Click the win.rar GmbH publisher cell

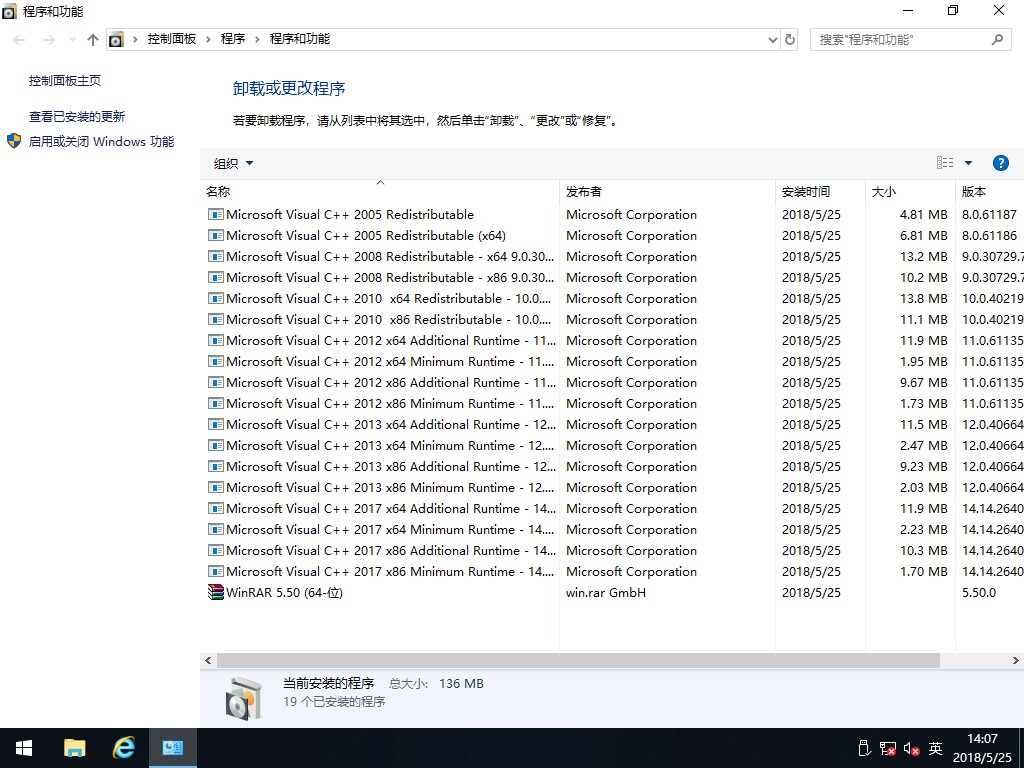coord(605,592)
